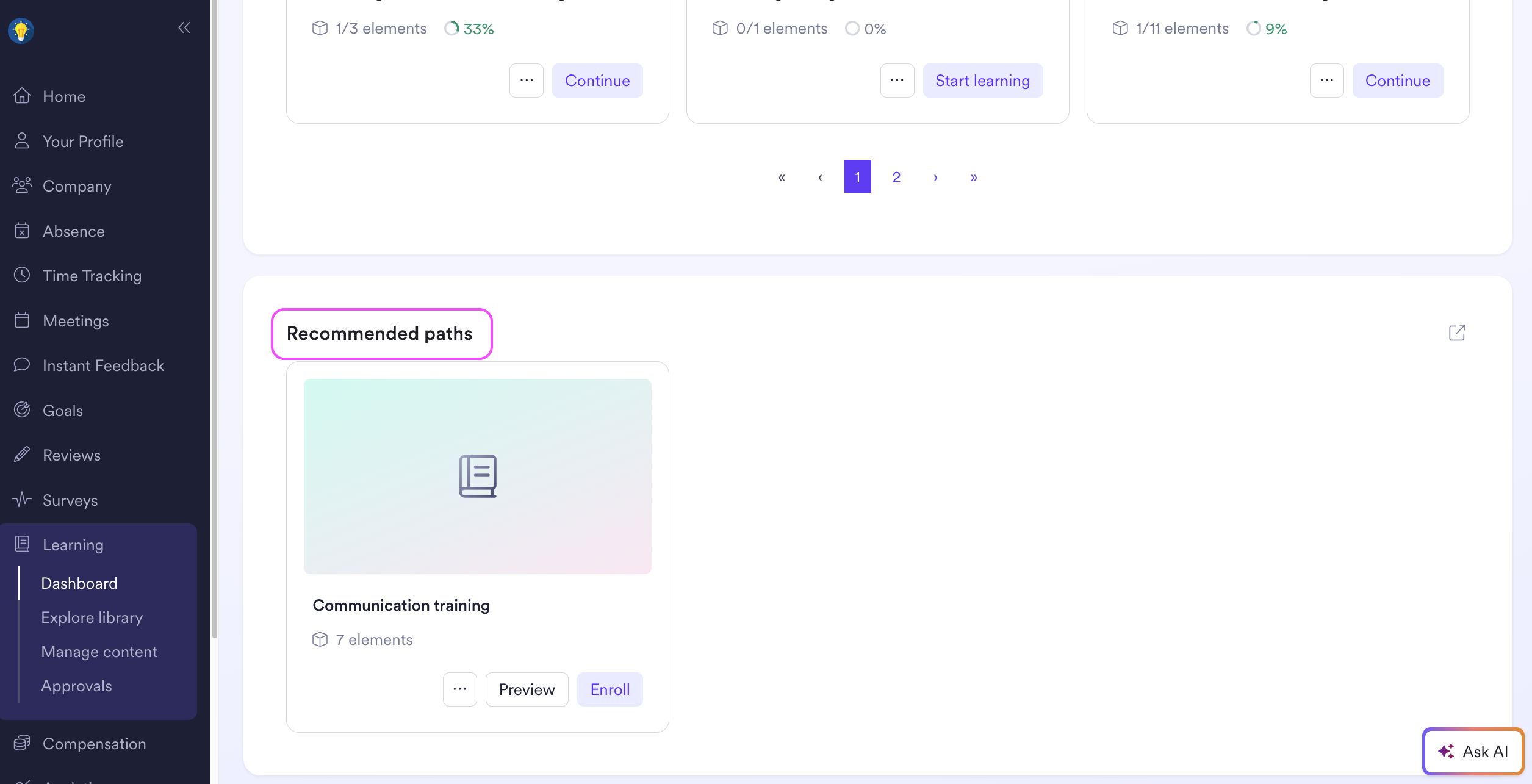
Task: Open Compensation sidebar item
Action: point(94,744)
